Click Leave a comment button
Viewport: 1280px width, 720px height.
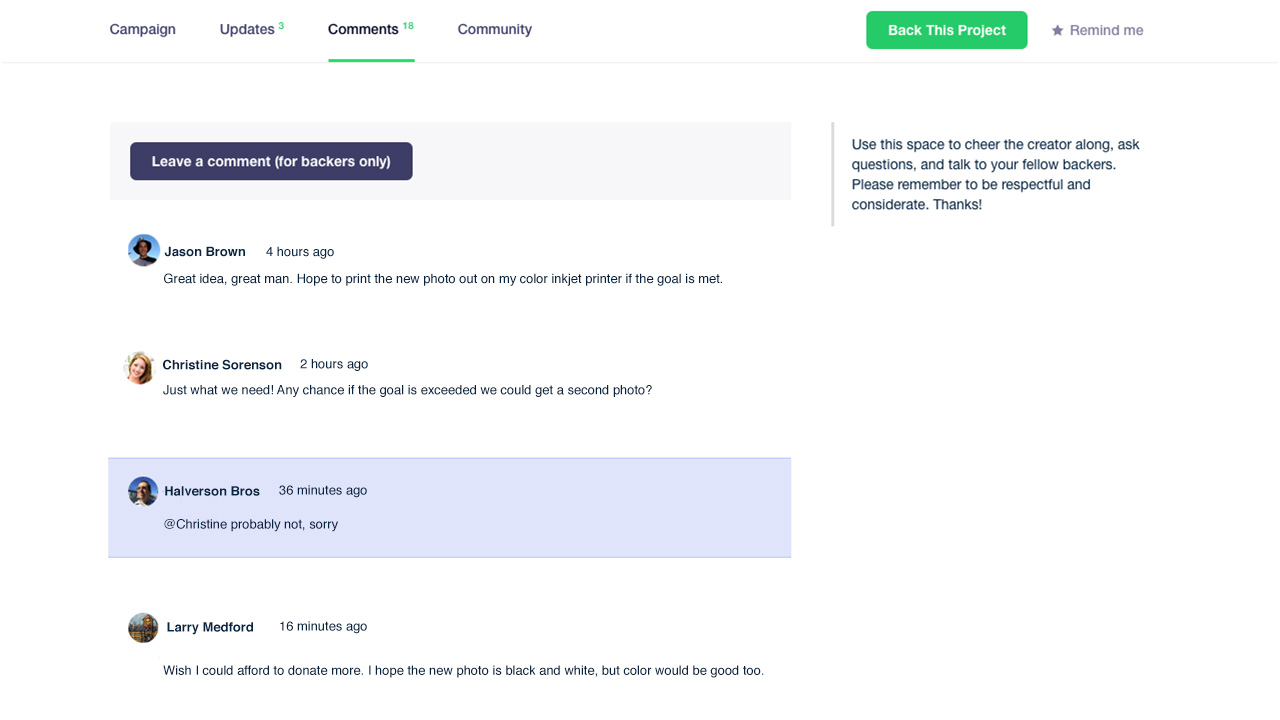[x=271, y=161]
